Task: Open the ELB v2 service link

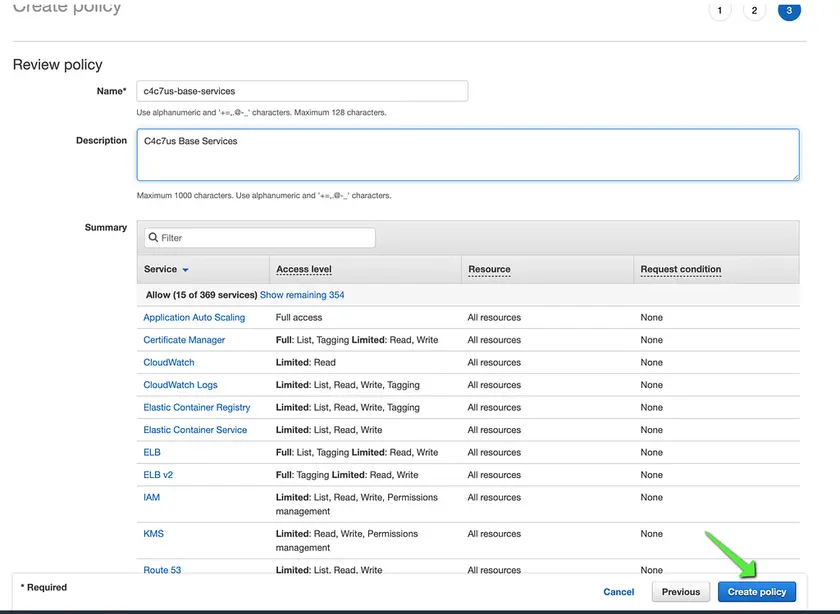Action: (x=158, y=475)
